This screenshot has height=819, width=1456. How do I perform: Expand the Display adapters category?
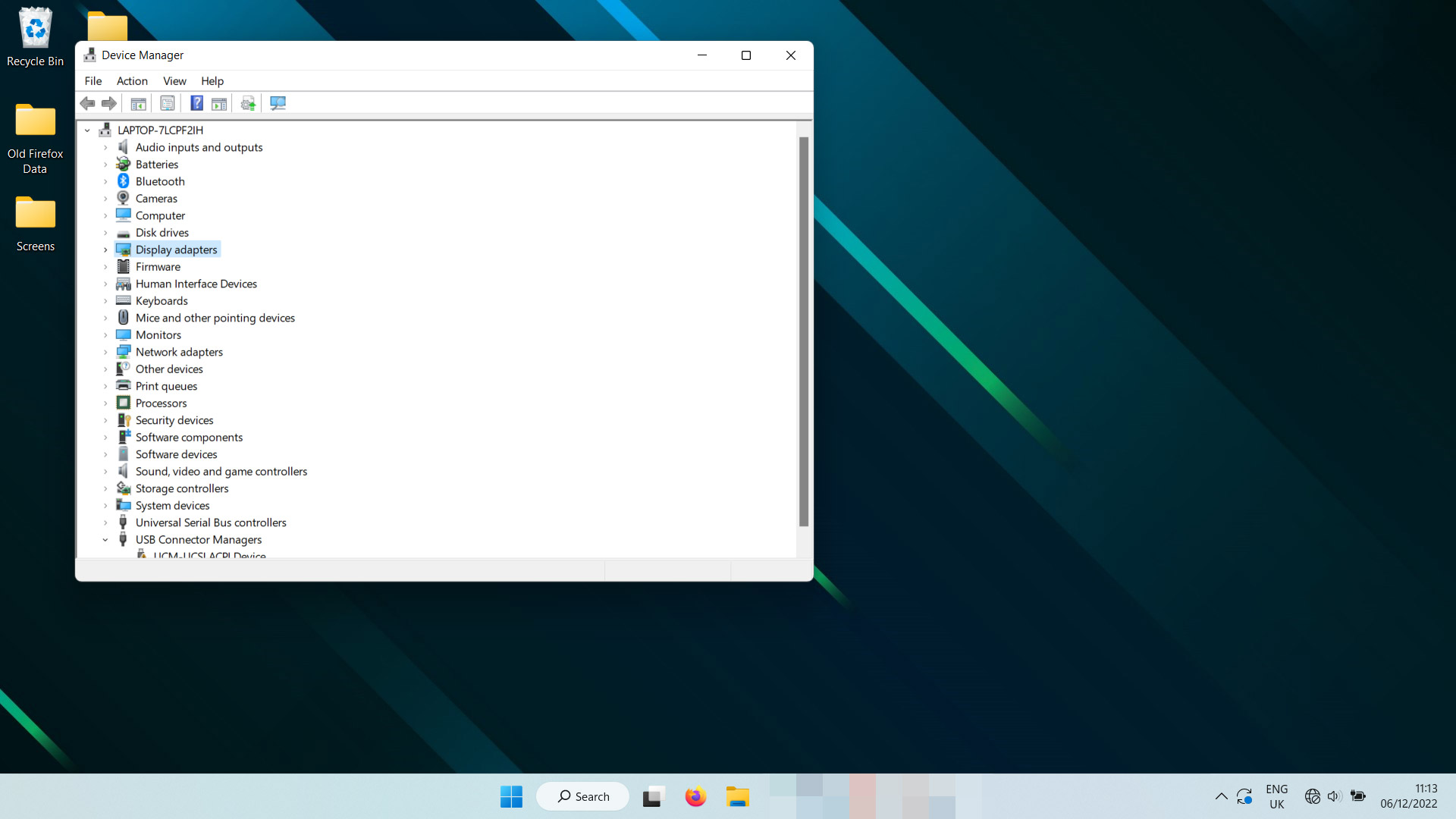[106, 249]
